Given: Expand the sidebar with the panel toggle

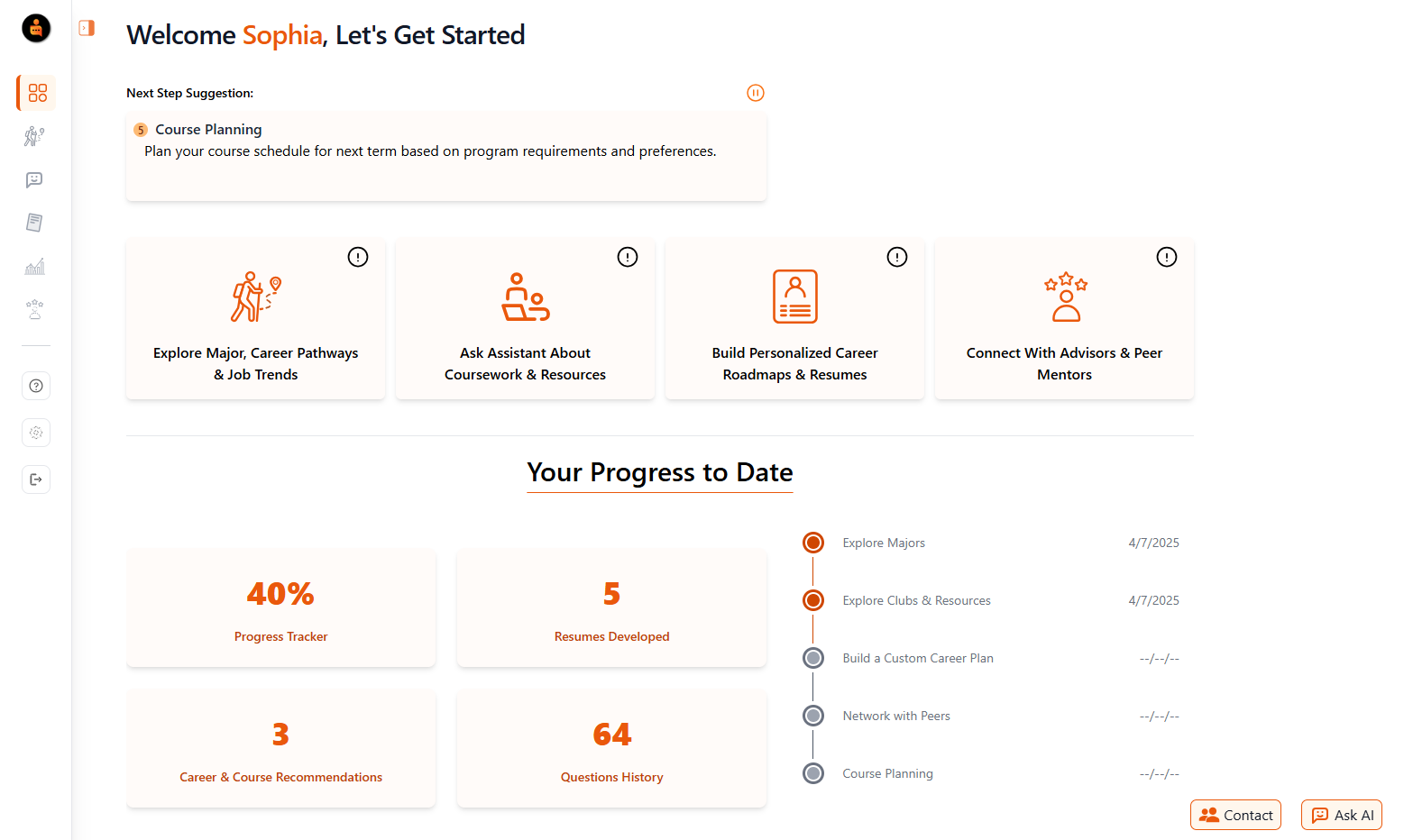Looking at the screenshot, I should click(87, 28).
